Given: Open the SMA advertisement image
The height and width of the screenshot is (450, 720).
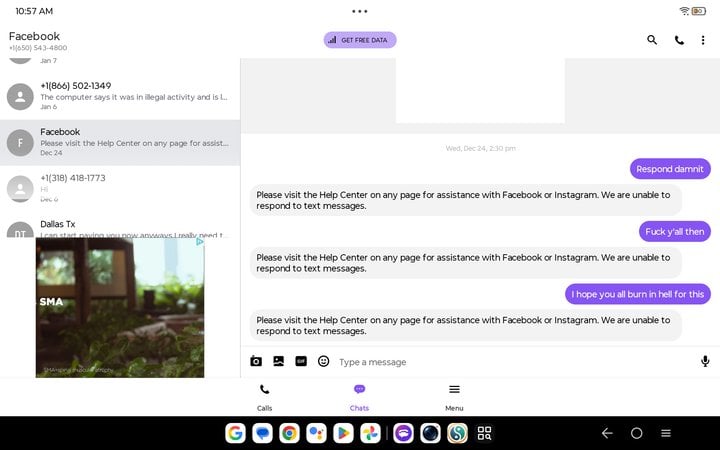Looking at the screenshot, I should pos(120,307).
